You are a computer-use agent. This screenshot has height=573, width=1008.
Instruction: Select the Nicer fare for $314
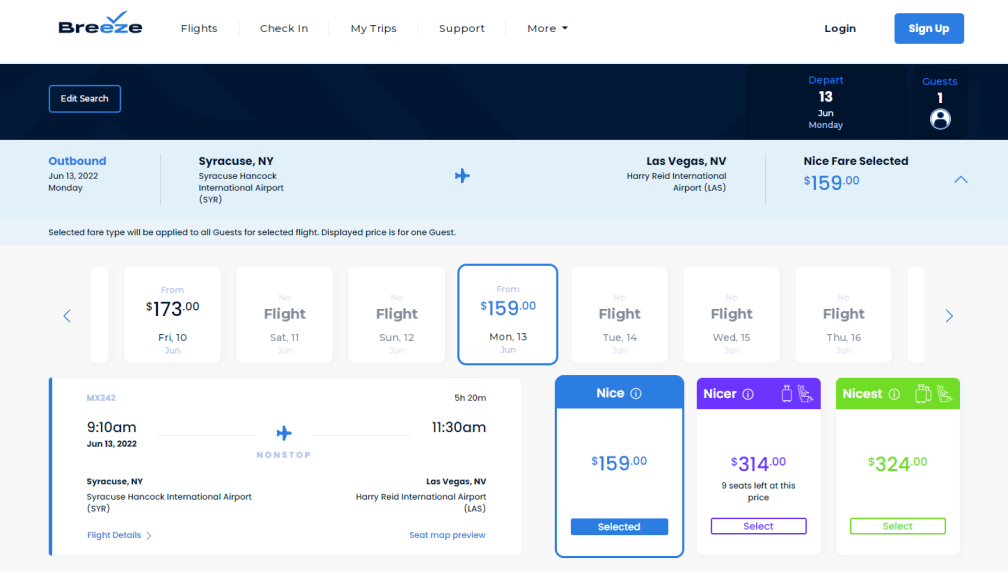[x=759, y=526]
